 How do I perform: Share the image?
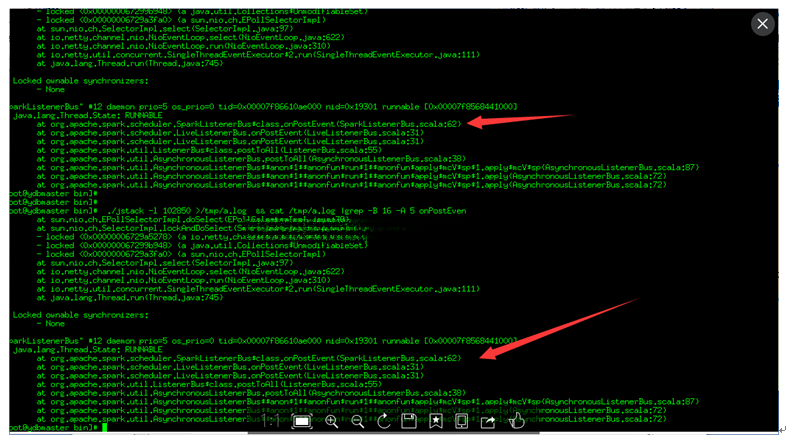[x=488, y=422]
